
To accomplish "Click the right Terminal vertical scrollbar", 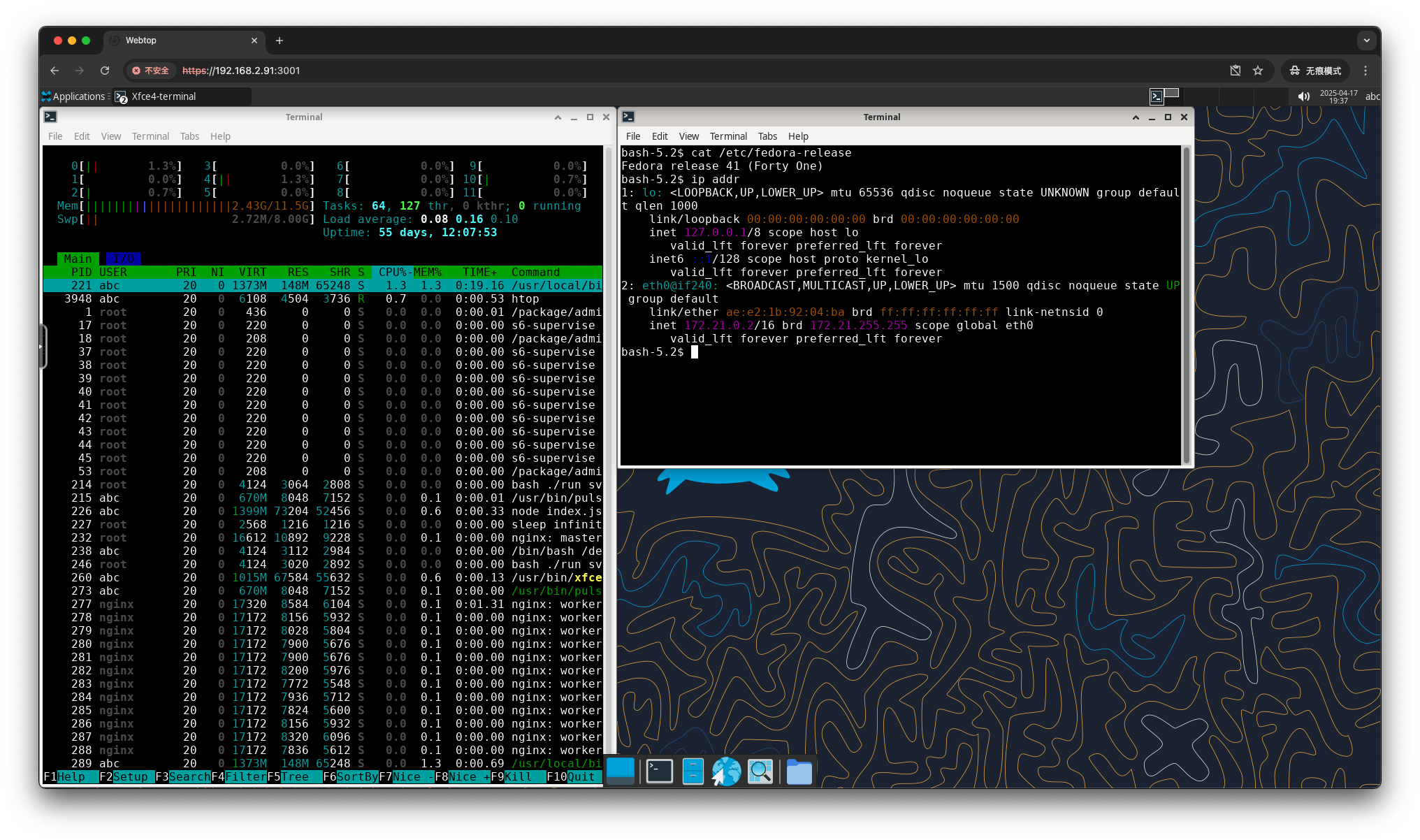I will (1186, 305).
